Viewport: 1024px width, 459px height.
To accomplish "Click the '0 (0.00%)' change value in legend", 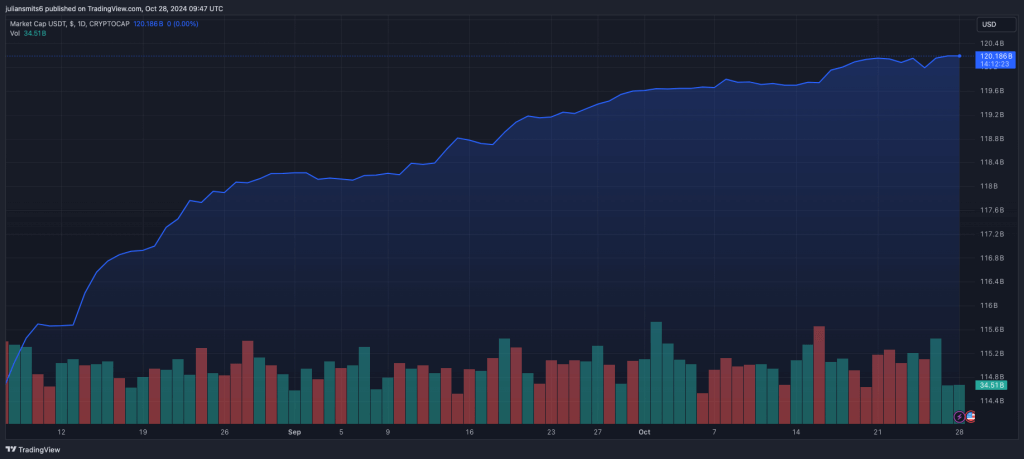I will pyautogui.click(x=182, y=24).
